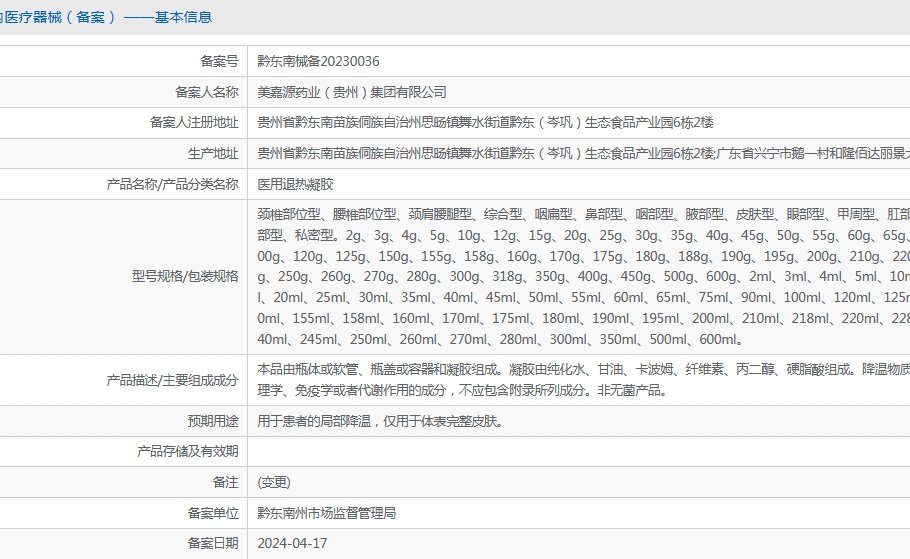Click the 备案人注册地址 label

194,122
